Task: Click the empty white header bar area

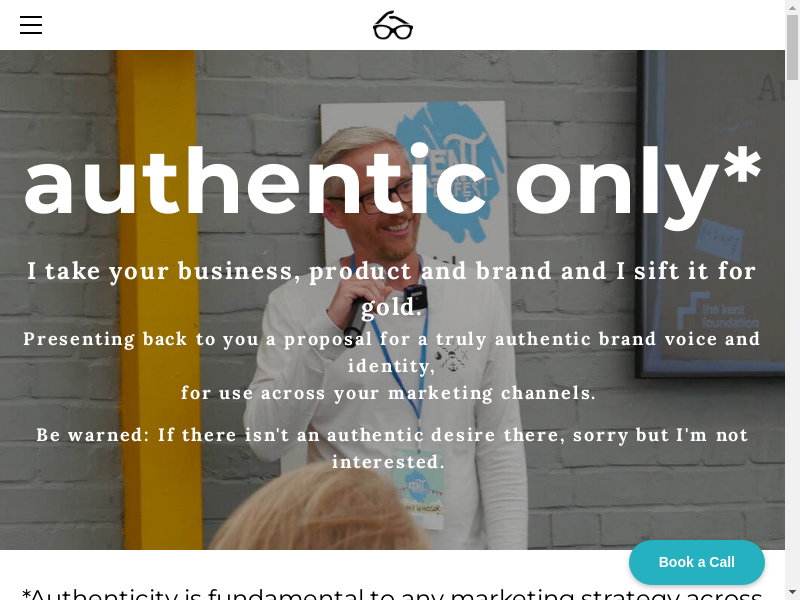Action: coord(600,25)
